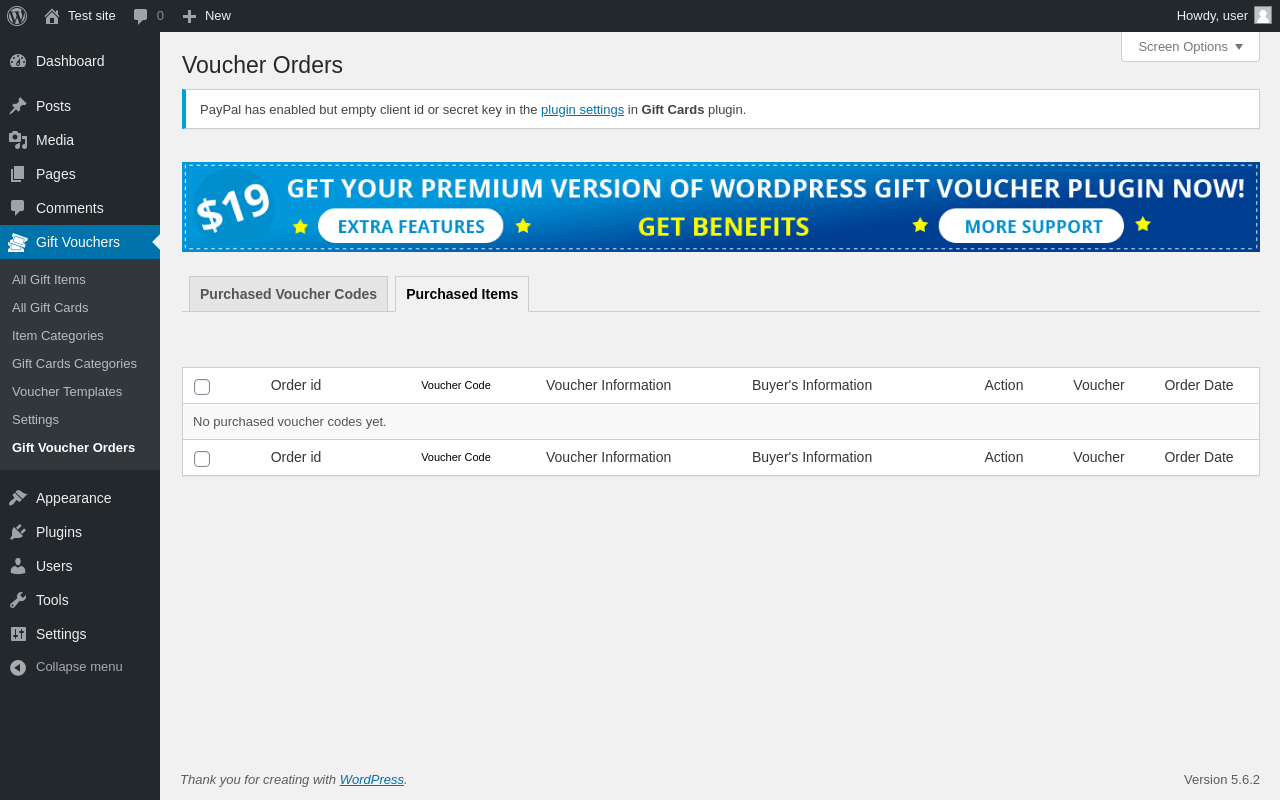Viewport: 1280px width, 800px height.
Task: Click the No purchased voucher codes message
Action: (290, 422)
